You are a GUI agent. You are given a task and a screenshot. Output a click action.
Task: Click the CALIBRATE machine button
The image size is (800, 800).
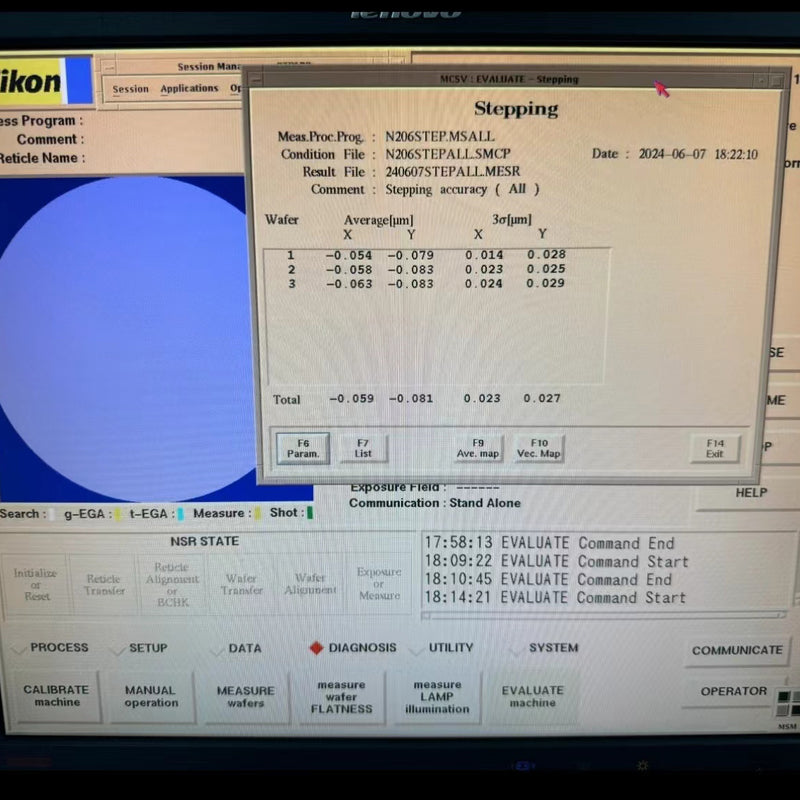(57, 696)
